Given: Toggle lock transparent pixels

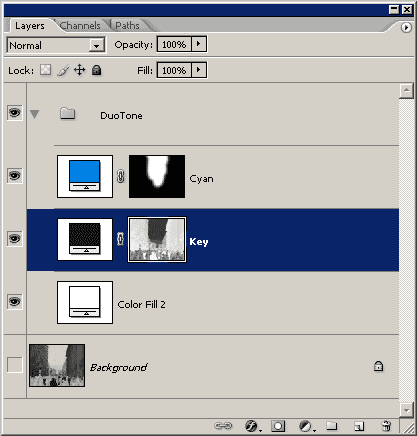Looking at the screenshot, I should 46,70.
